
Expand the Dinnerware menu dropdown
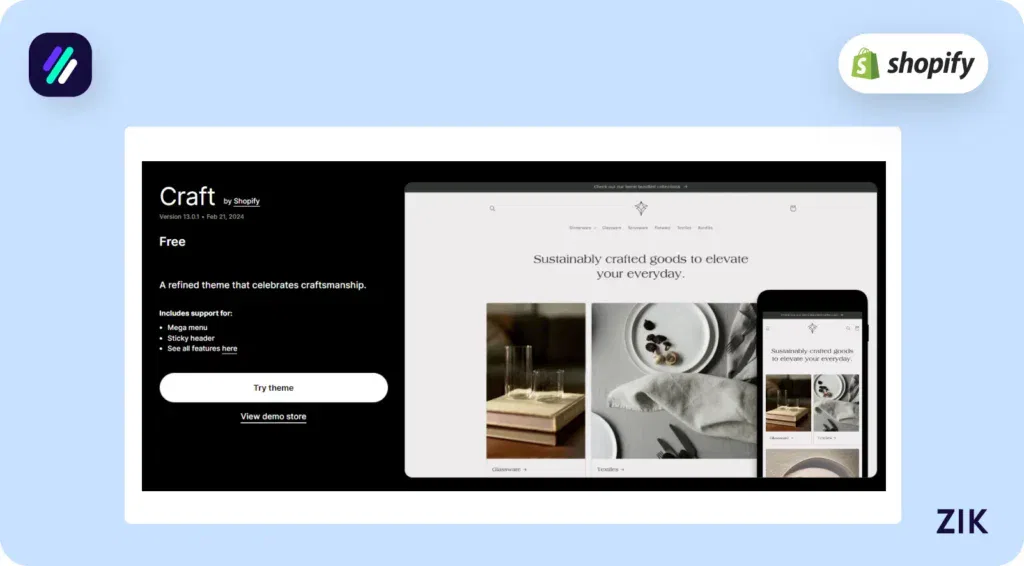point(582,228)
